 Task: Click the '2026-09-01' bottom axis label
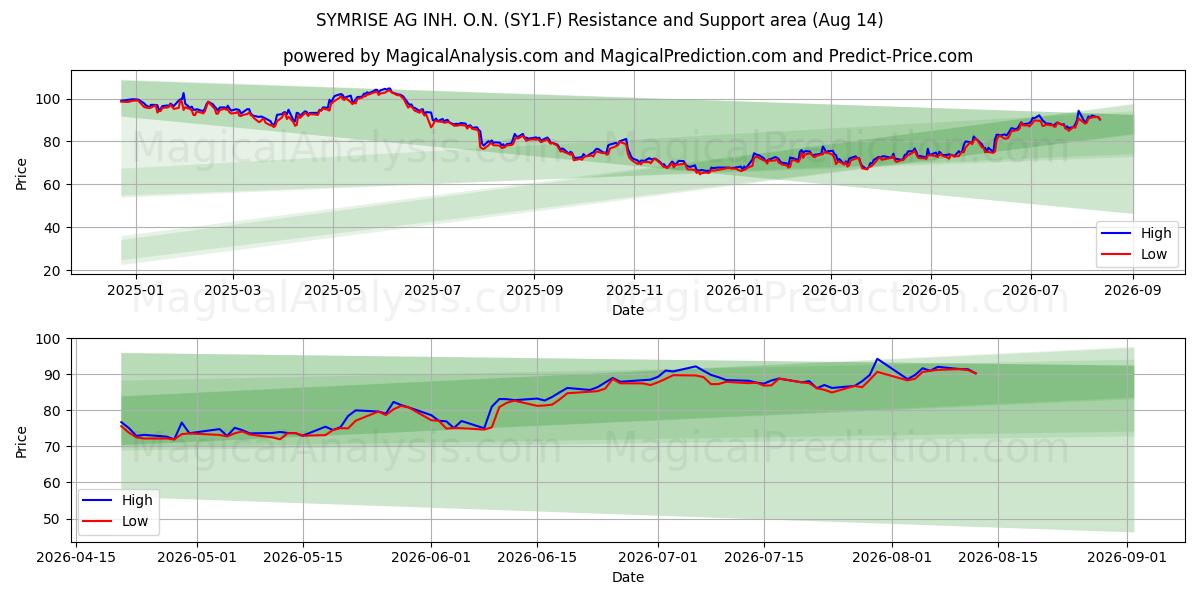1128,558
